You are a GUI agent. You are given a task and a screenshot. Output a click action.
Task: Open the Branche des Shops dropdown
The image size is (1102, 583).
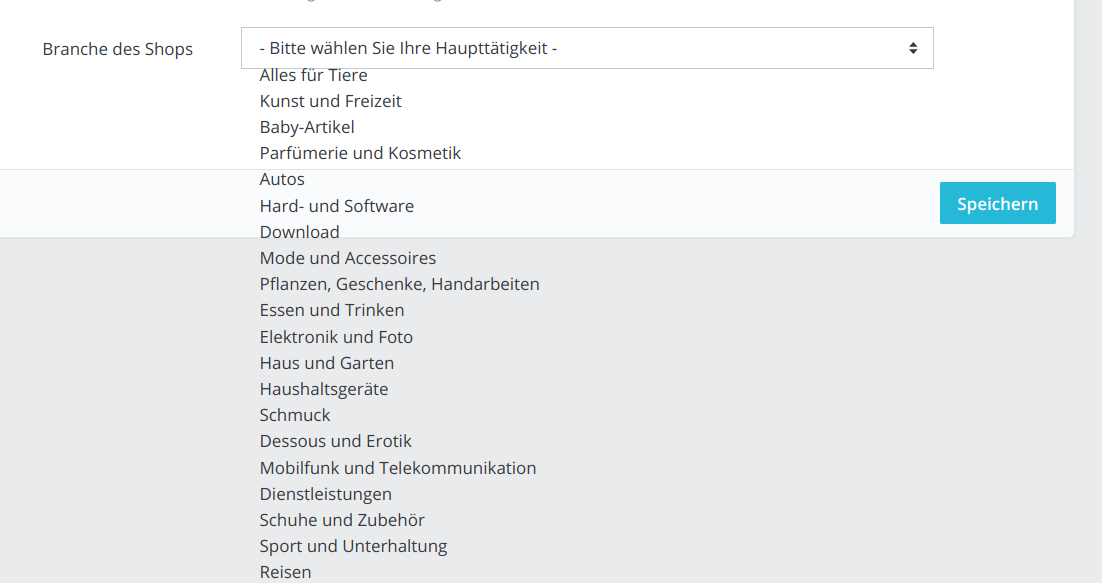[x=586, y=48]
